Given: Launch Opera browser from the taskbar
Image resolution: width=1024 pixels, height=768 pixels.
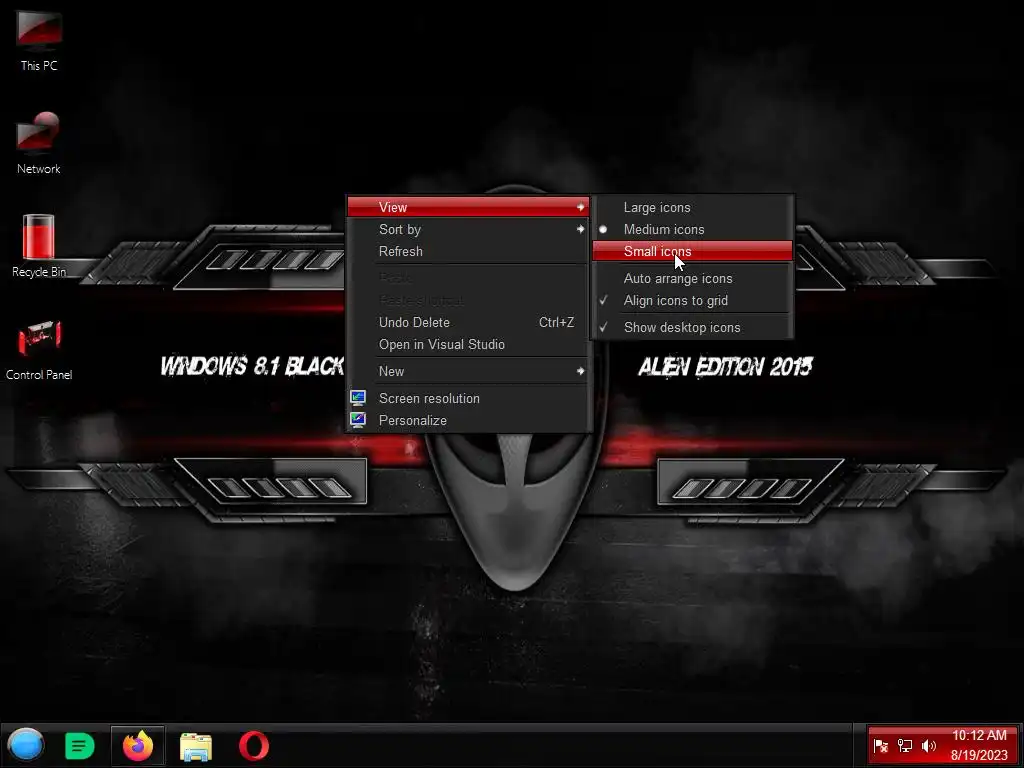Looking at the screenshot, I should [x=253, y=746].
